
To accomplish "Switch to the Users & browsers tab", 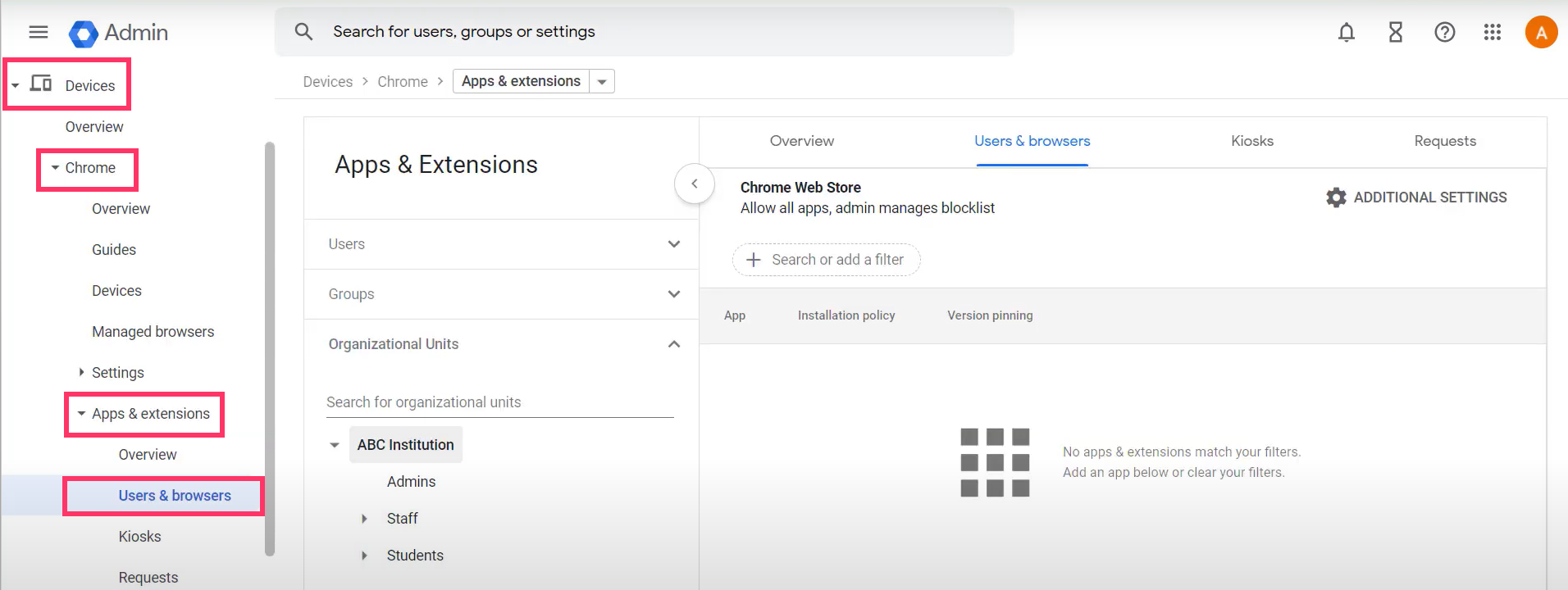I will 1032,141.
